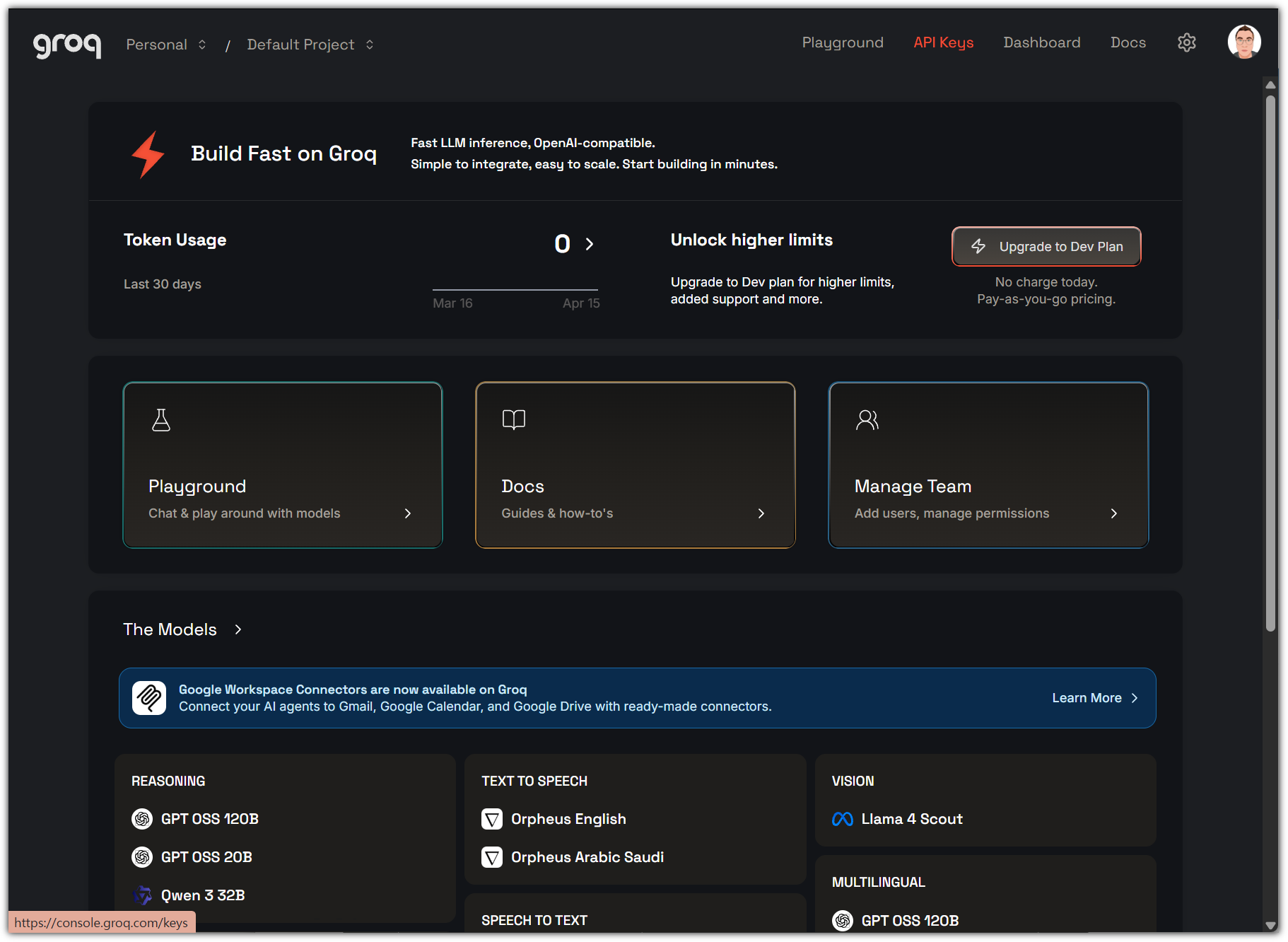Click the token usage count 0

(562, 244)
